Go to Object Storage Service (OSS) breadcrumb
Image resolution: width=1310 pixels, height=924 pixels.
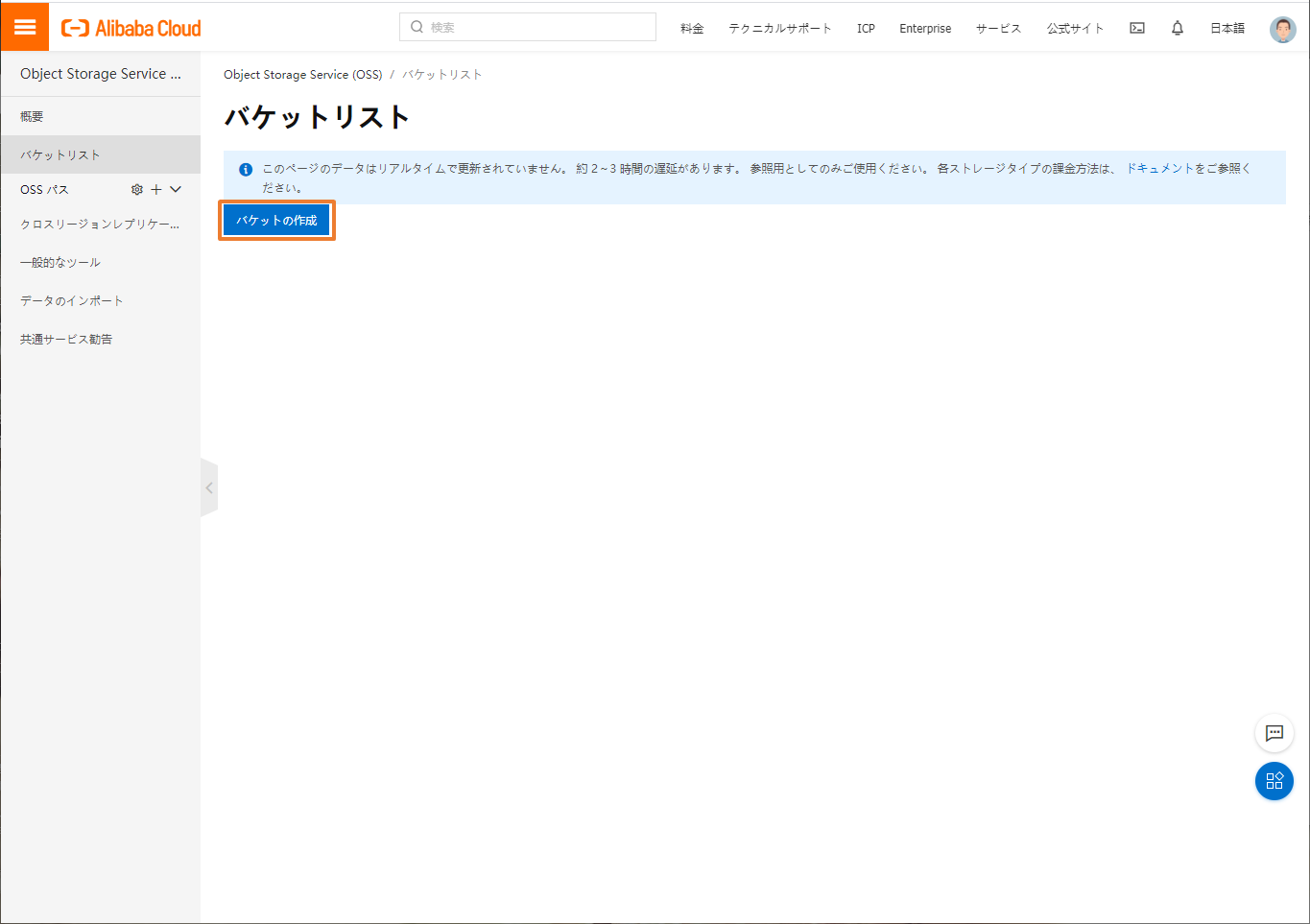pos(302,74)
